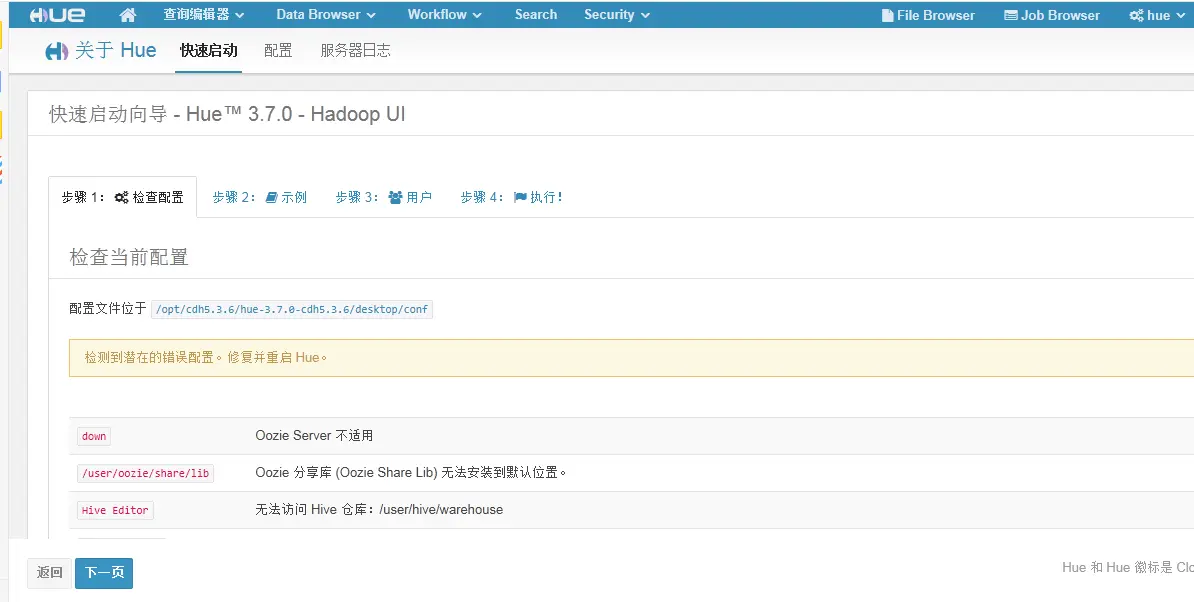Click 无法访问 Hive 仓库 message
The width and height of the screenshot is (1194, 602).
(x=379, y=509)
